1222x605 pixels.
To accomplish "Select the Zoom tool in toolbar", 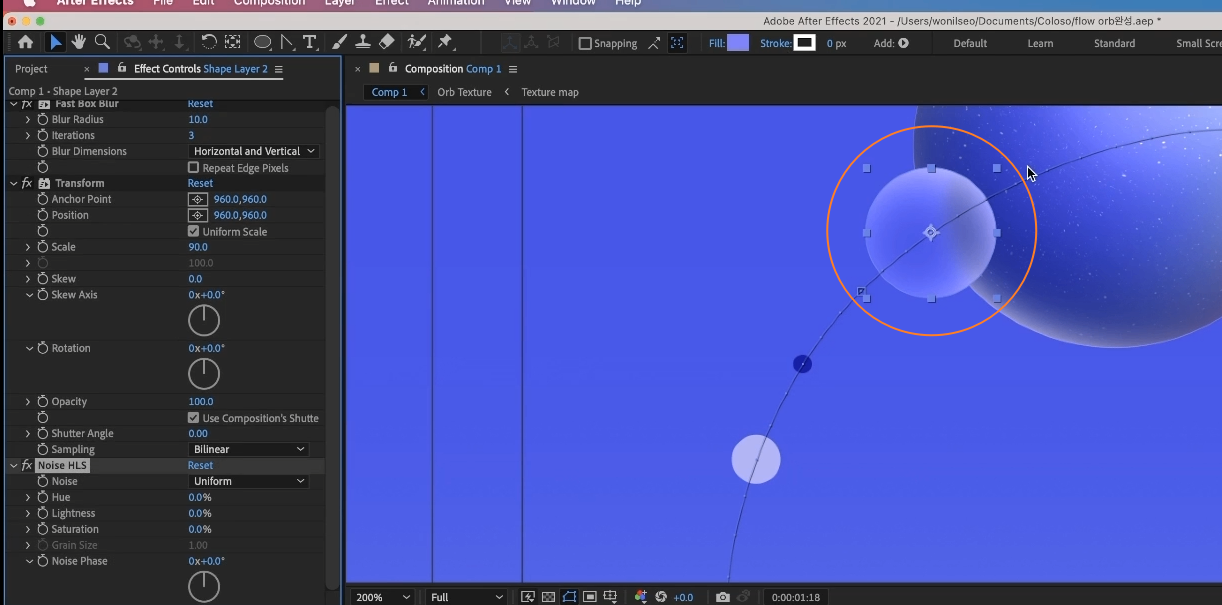I will (x=102, y=42).
